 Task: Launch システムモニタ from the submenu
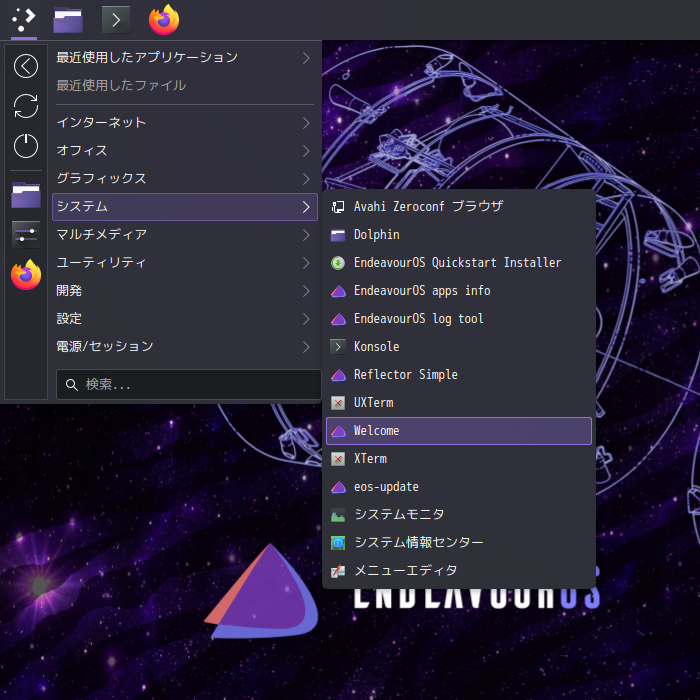click(459, 515)
